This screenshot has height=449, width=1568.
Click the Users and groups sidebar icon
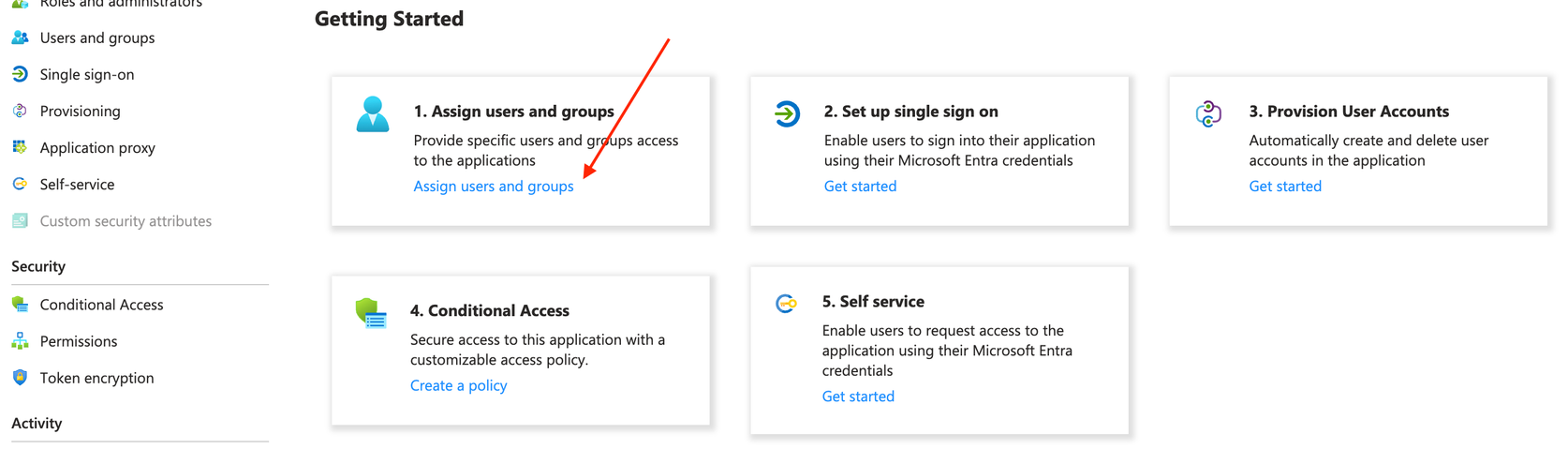coord(20,37)
